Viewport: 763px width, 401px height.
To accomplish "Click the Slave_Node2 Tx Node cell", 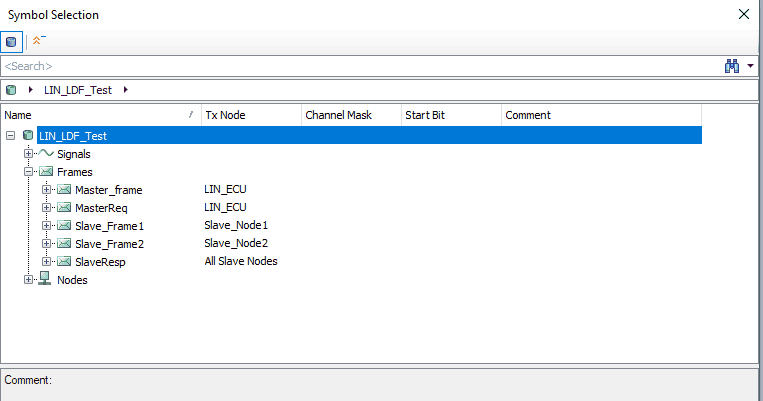I will pos(236,243).
